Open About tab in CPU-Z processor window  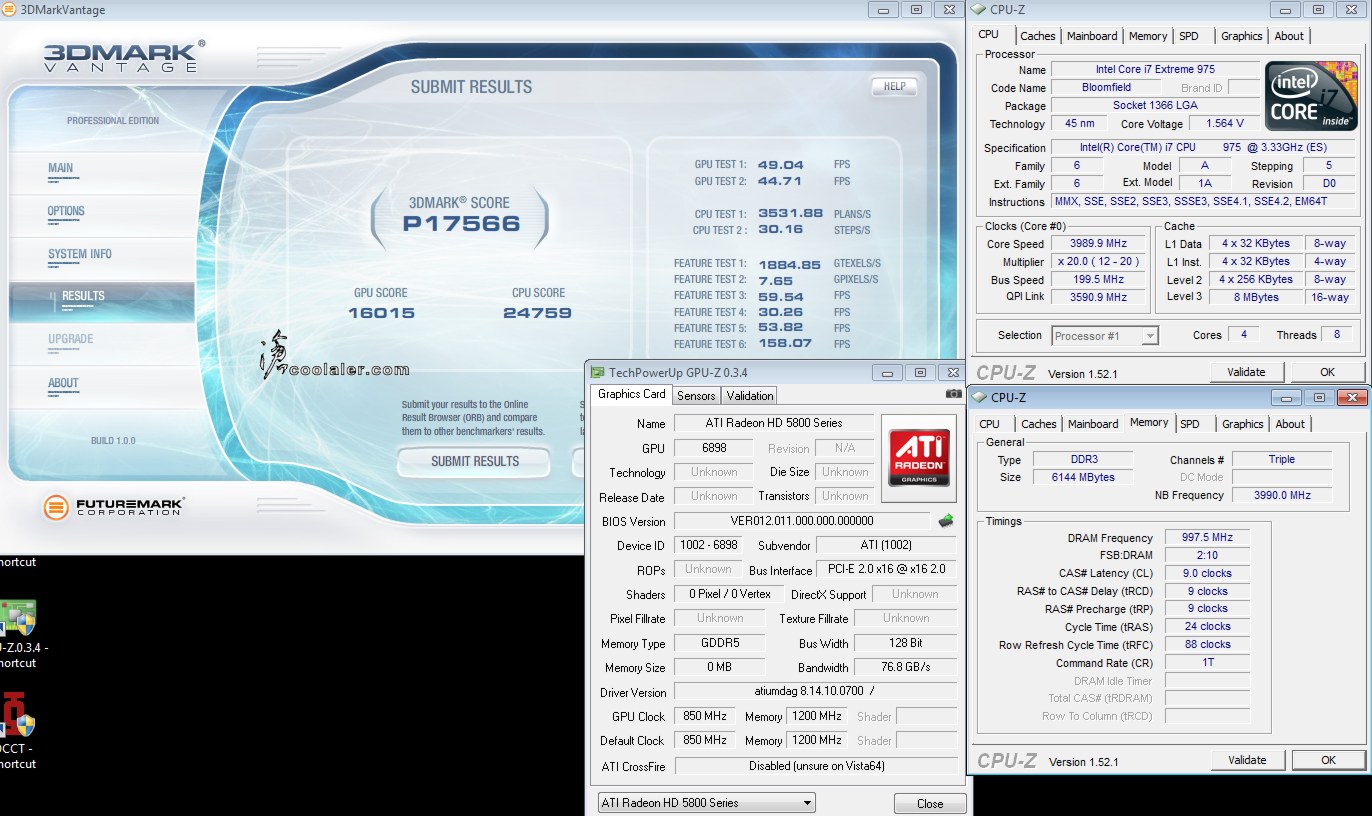(x=1289, y=36)
